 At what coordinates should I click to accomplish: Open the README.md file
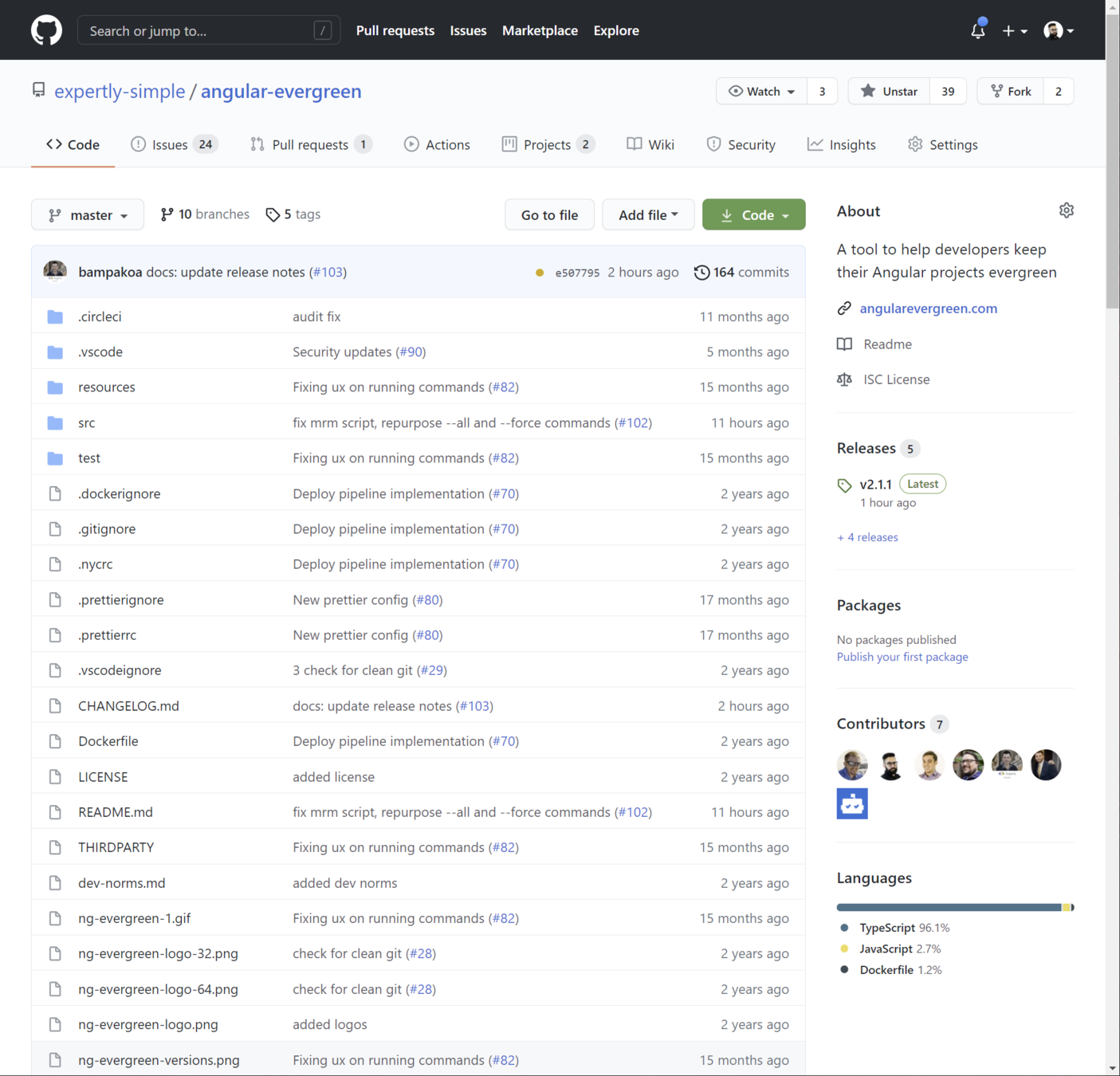click(116, 812)
